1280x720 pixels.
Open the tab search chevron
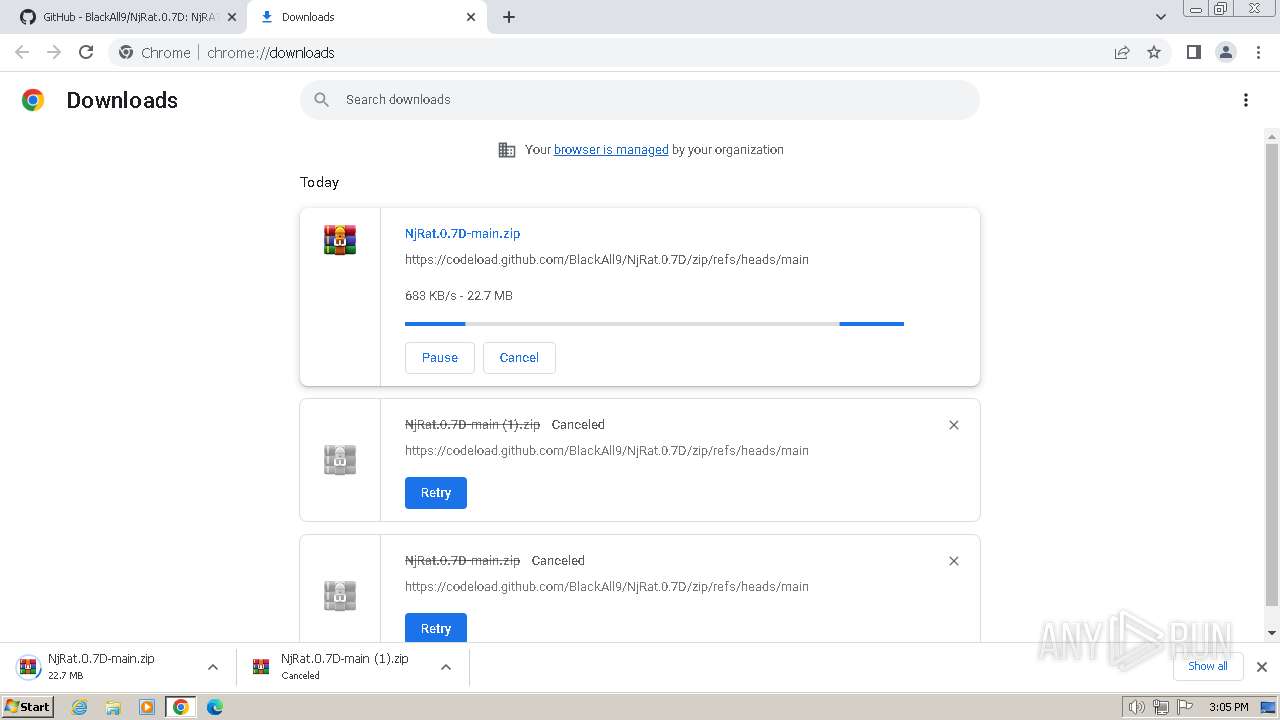click(x=1160, y=17)
